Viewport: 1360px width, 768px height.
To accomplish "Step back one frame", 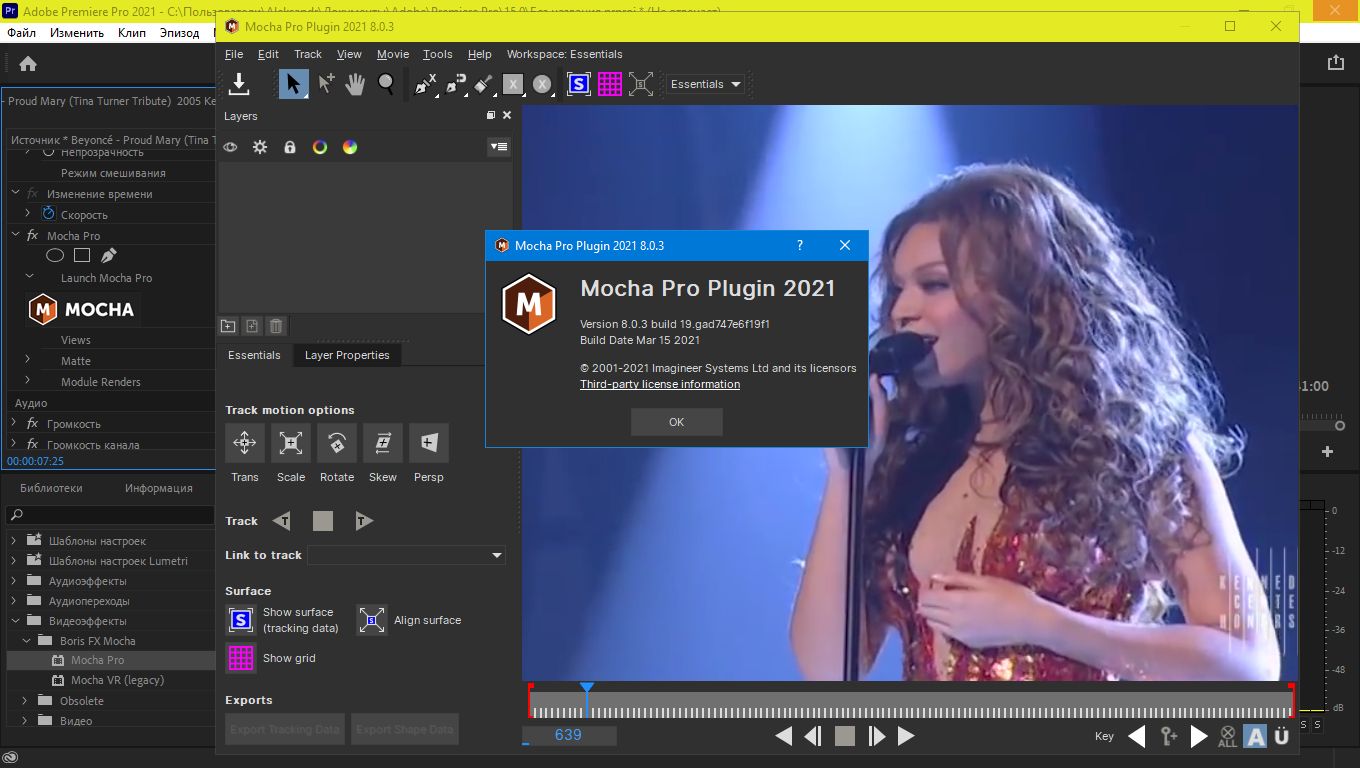I will (x=813, y=736).
